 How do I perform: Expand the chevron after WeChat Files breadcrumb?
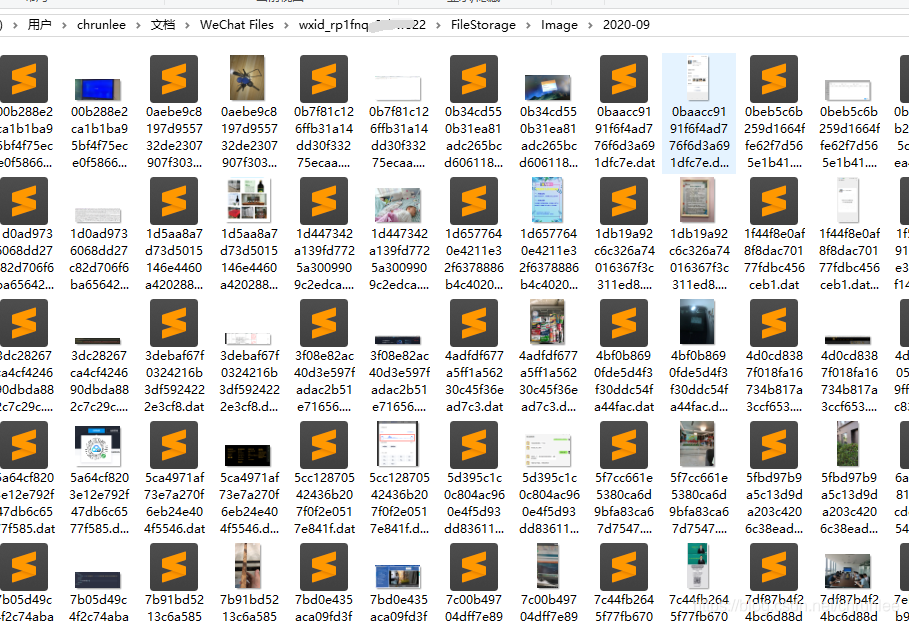(x=286, y=25)
